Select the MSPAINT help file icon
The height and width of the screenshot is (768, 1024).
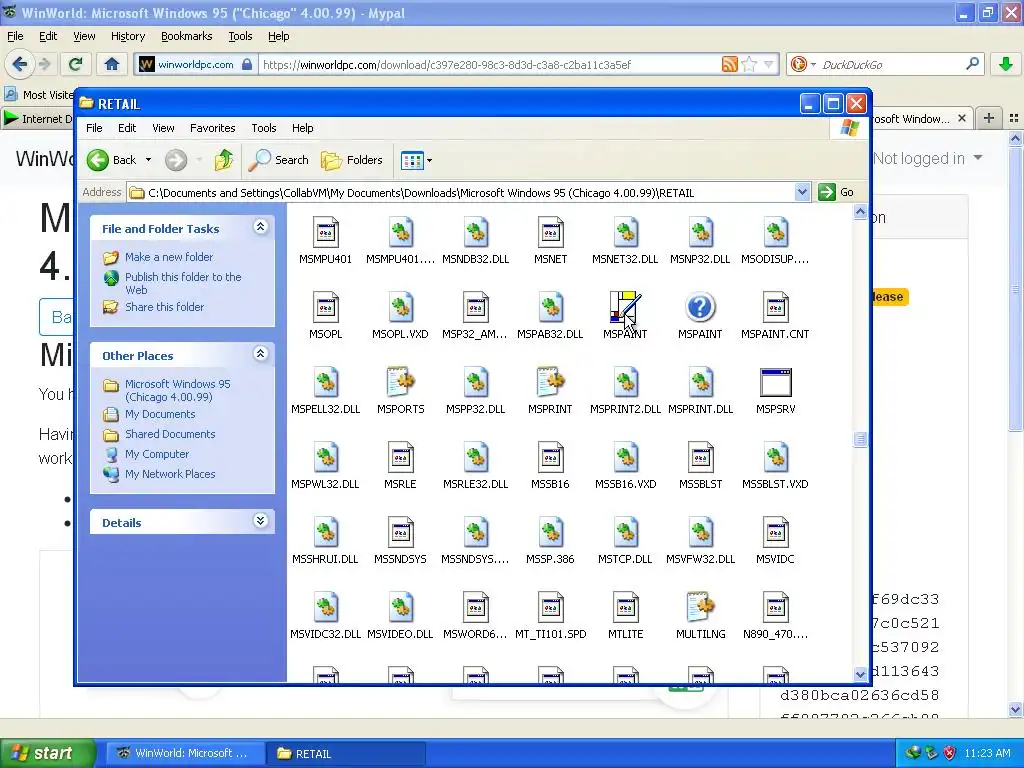[700, 307]
